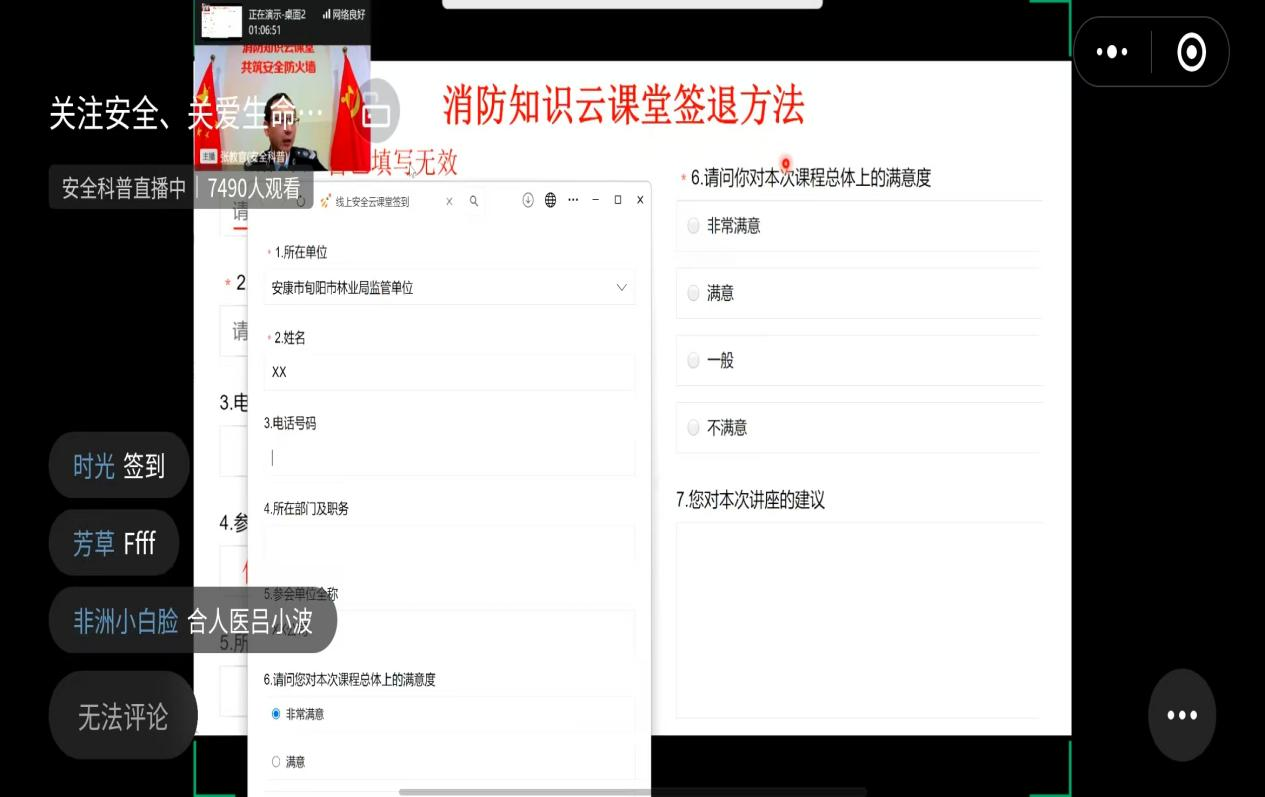The height and width of the screenshot is (797, 1265).
Task: Choose 一般 satisfaction option on the slide
Action: click(693, 361)
